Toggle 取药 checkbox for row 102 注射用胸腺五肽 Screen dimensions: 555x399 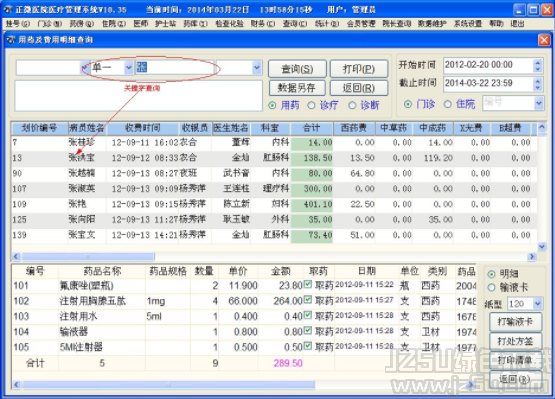pyautogui.click(x=308, y=300)
